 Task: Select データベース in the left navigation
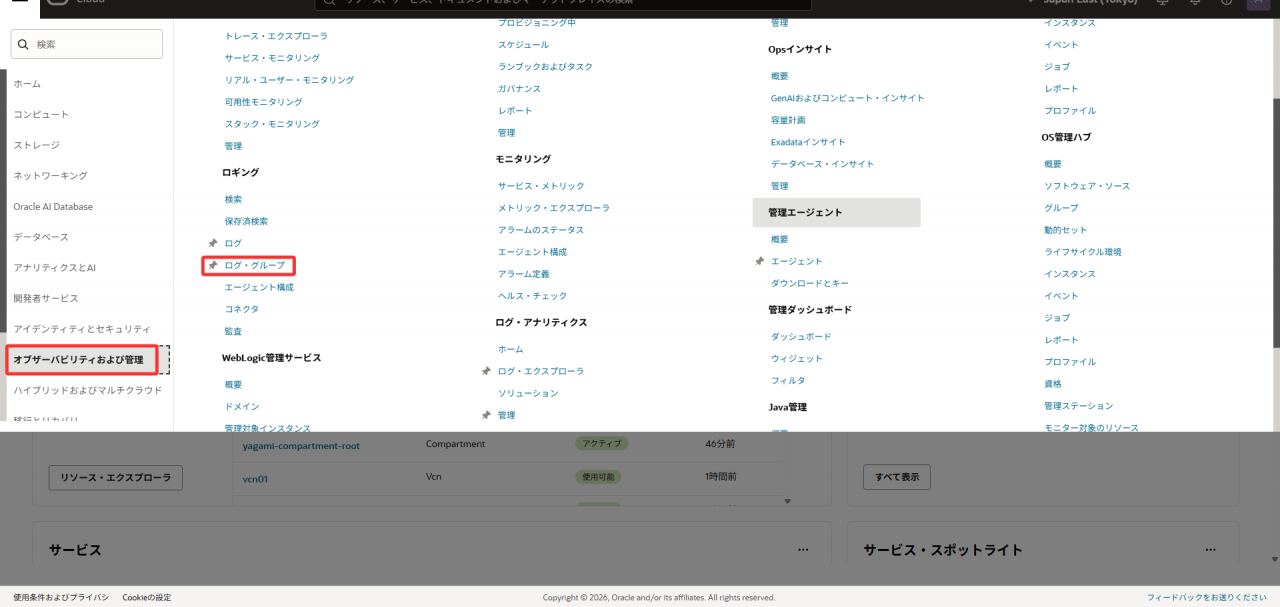41,237
